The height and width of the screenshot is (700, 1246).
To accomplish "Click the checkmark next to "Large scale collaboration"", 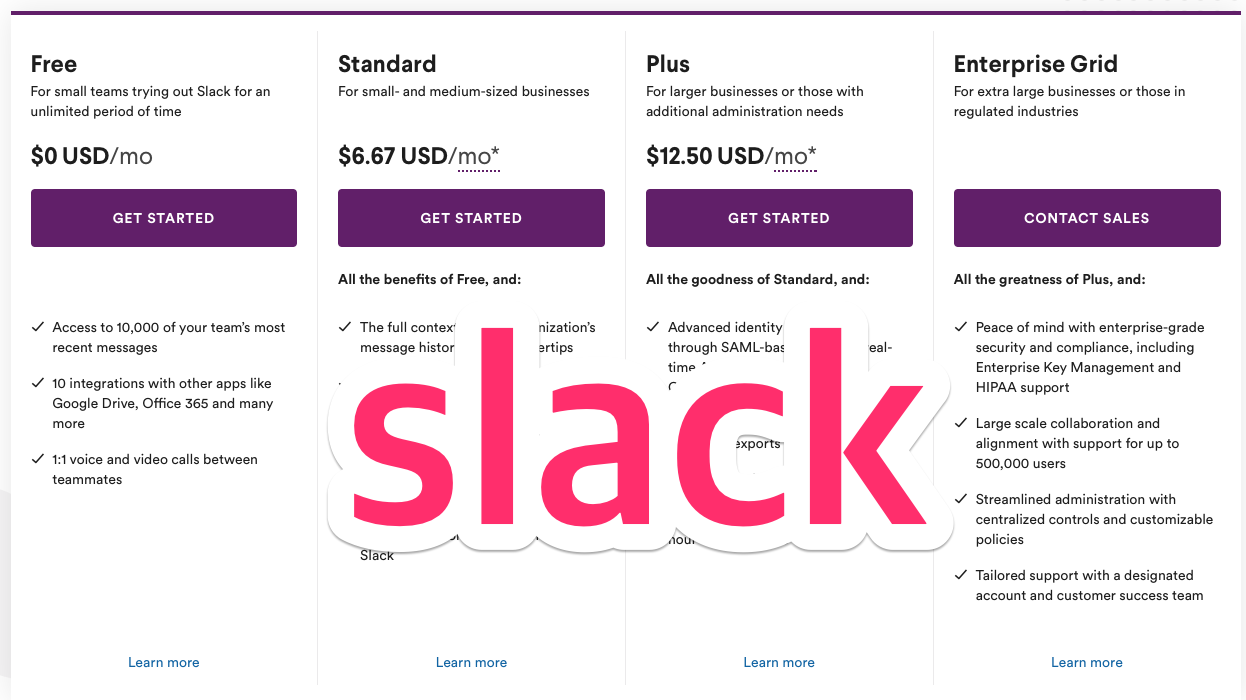I will point(961,423).
